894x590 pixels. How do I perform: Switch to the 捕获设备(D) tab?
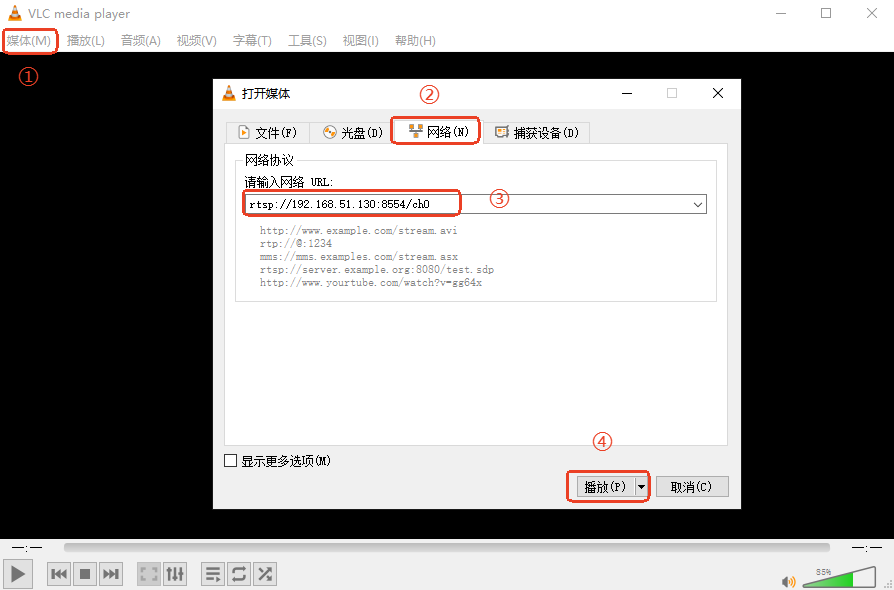click(x=537, y=132)
